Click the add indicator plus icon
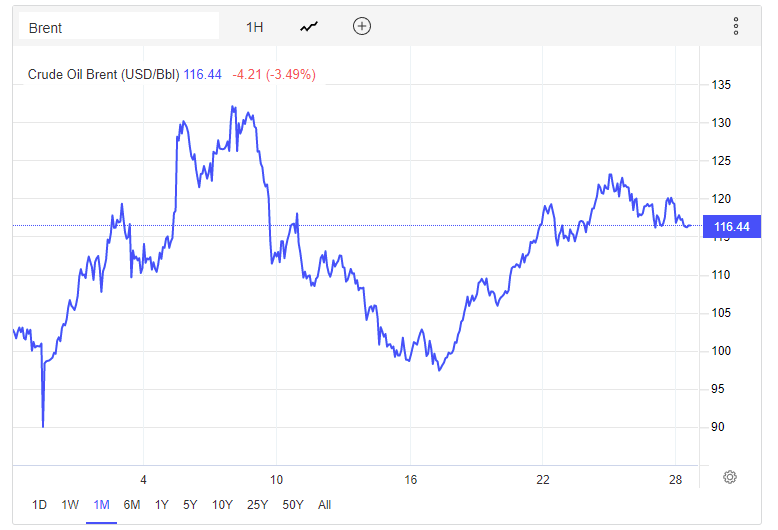 tap(362, 27)
